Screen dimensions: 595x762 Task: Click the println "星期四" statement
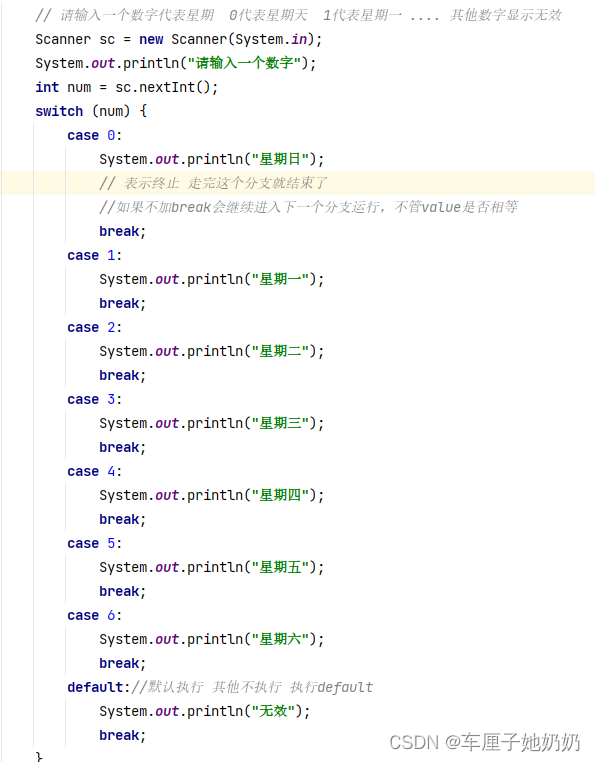(x=211, y=495)
